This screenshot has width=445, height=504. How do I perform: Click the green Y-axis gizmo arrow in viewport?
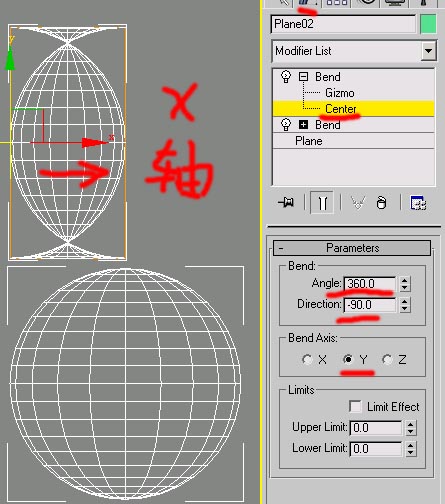pos(10,59)
